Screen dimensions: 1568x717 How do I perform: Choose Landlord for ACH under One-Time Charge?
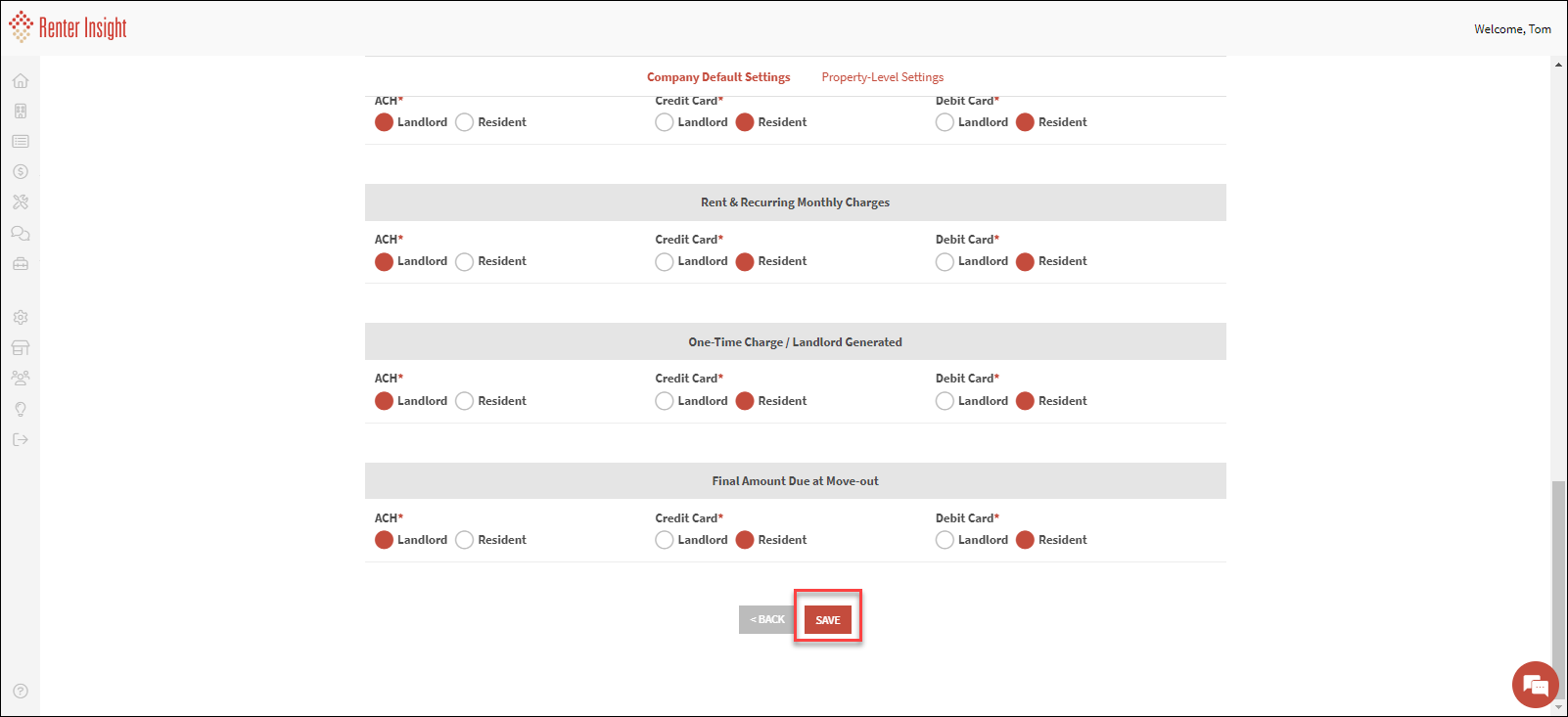(384, 401)
